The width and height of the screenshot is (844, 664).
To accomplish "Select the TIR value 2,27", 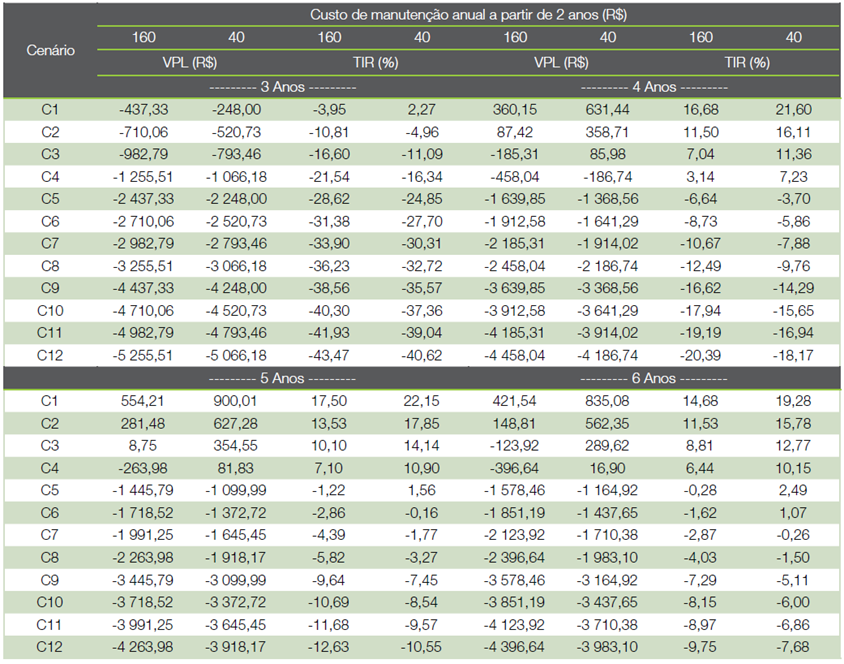I will click(421, 109).
